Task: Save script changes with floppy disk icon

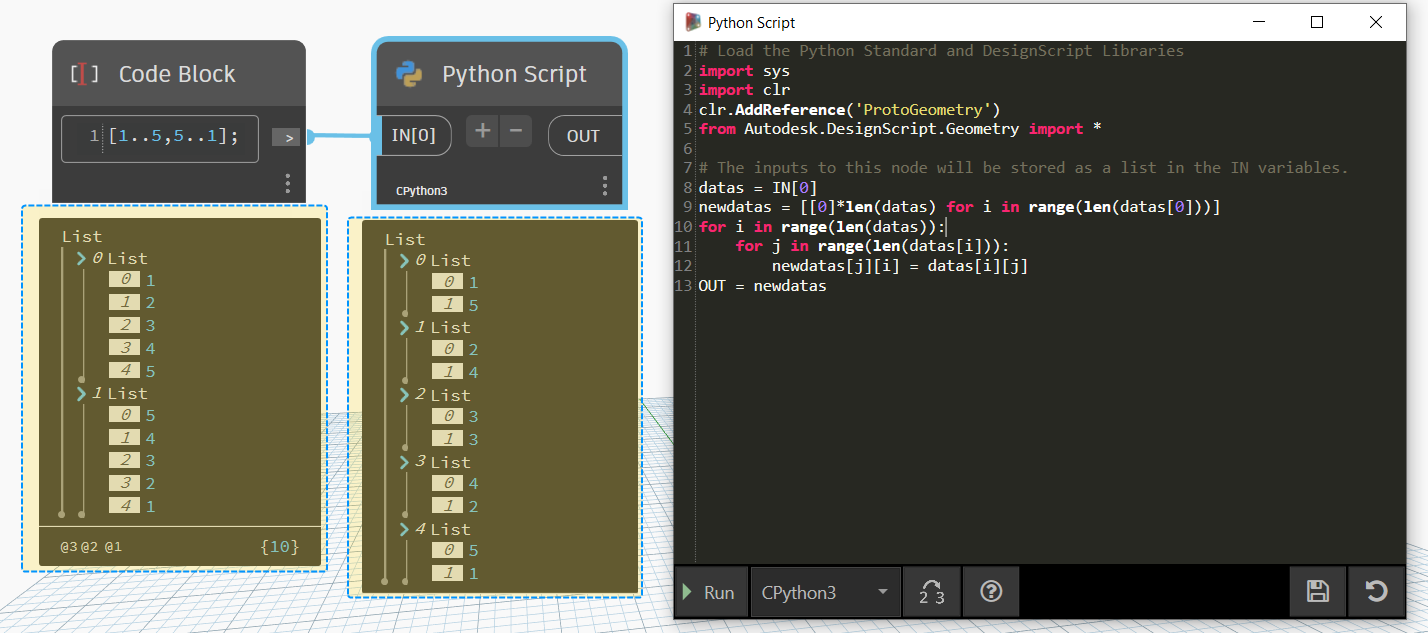Action: [x=1317, y=592]
